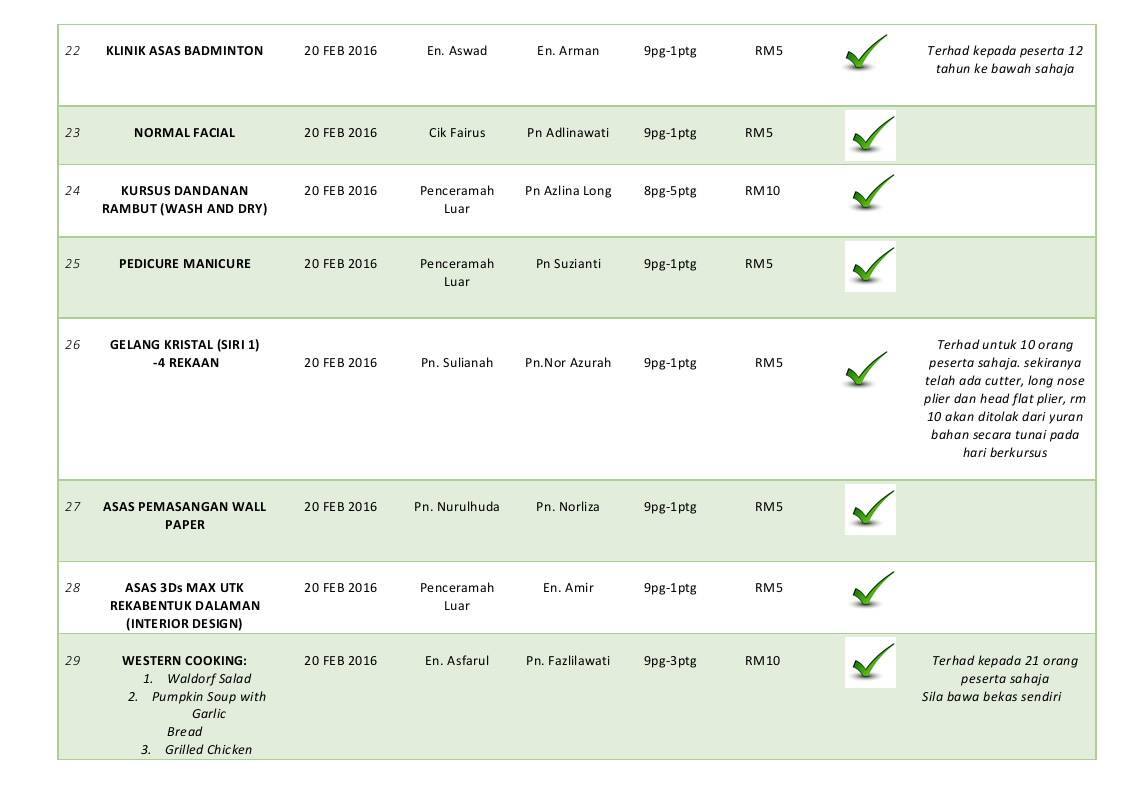1123x793 pixels.
Task: Click the note Sila bawa bekas sendiri
Action: (991, 696)
